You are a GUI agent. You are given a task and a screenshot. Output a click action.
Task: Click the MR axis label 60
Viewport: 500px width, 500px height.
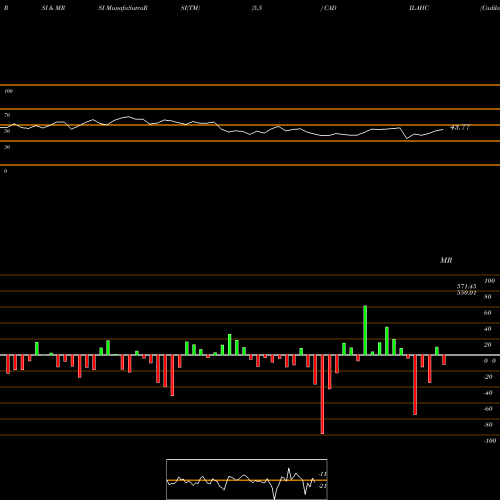coord(487,313)
